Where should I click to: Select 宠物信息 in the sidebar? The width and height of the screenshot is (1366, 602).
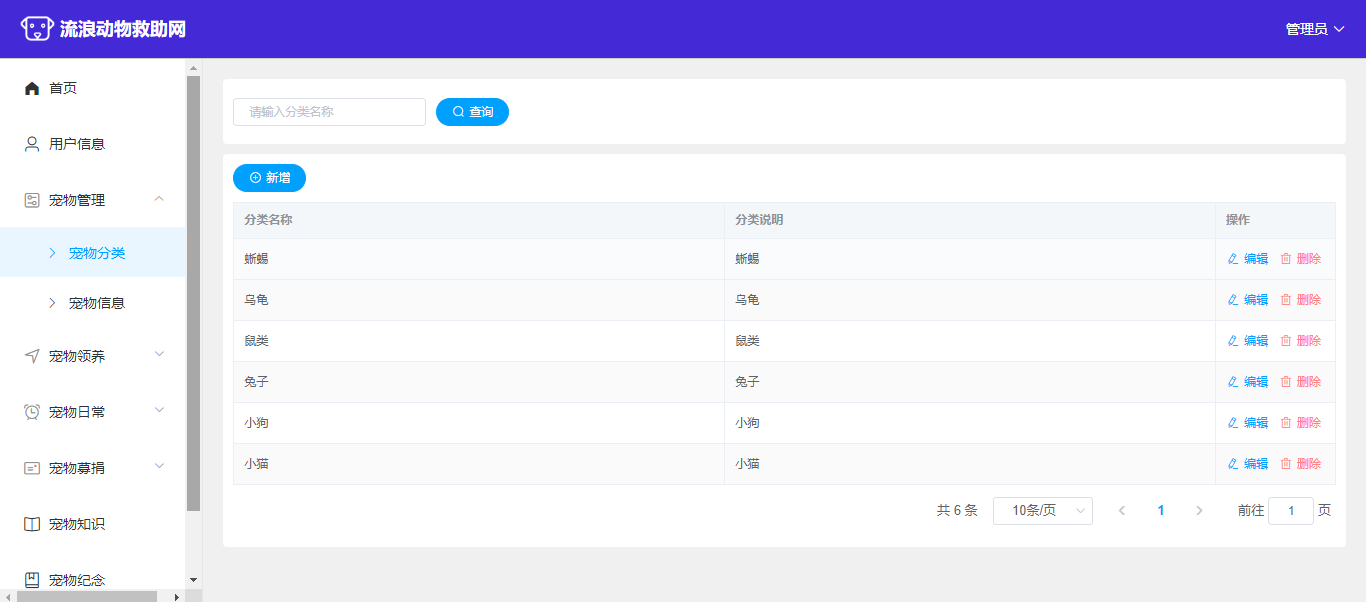(97, 303)
